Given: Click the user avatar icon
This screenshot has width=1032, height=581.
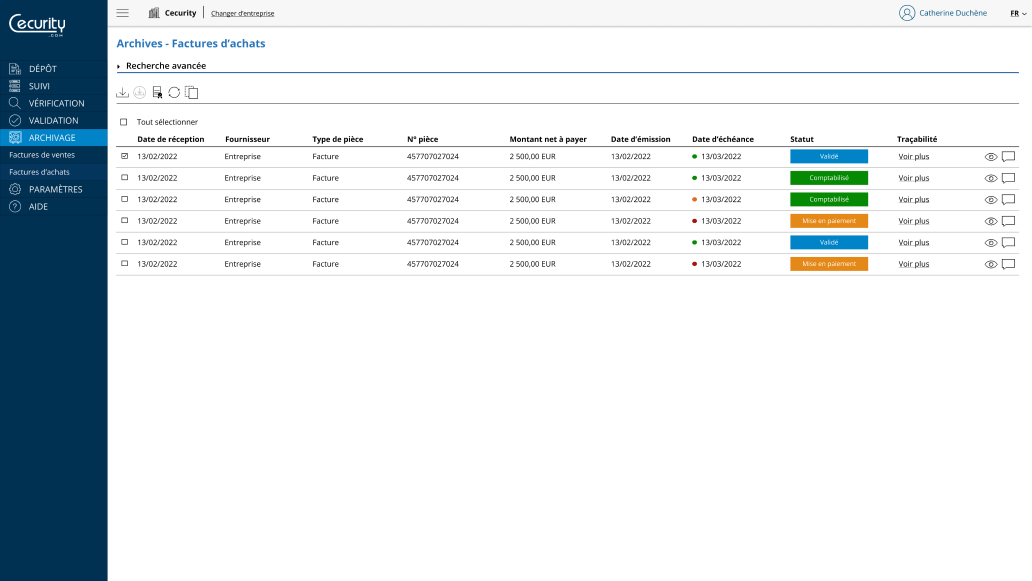Looking at the screenshot, I should 907,13.
